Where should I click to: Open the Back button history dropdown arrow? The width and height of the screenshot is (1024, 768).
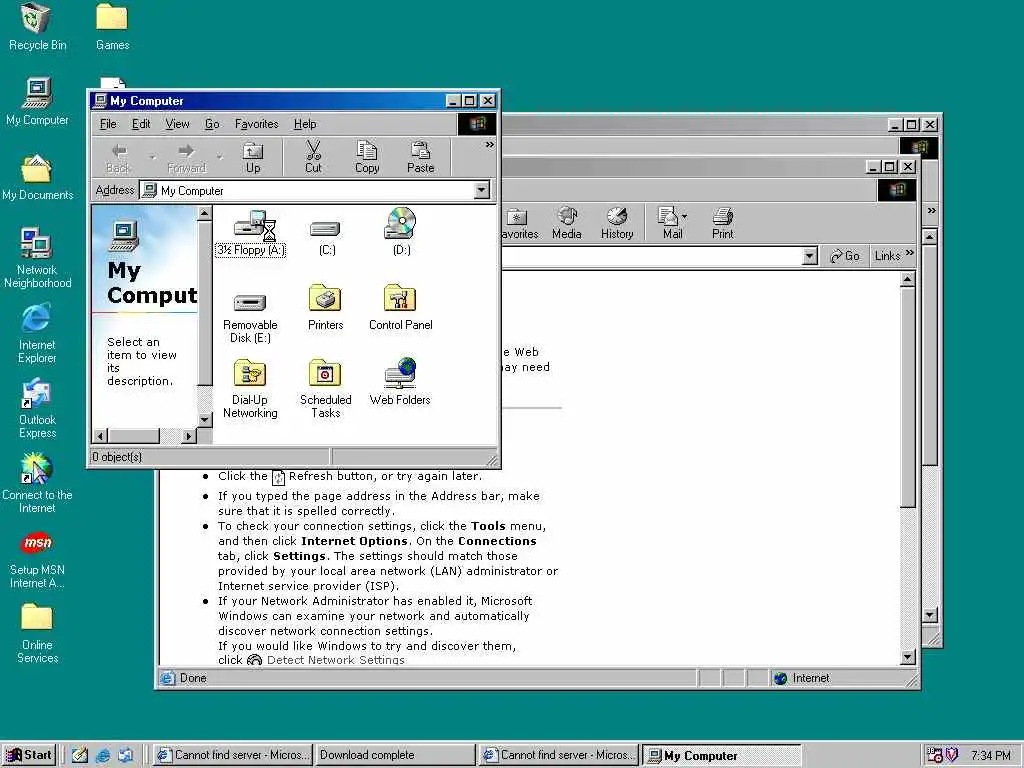(x=152, y=158)
